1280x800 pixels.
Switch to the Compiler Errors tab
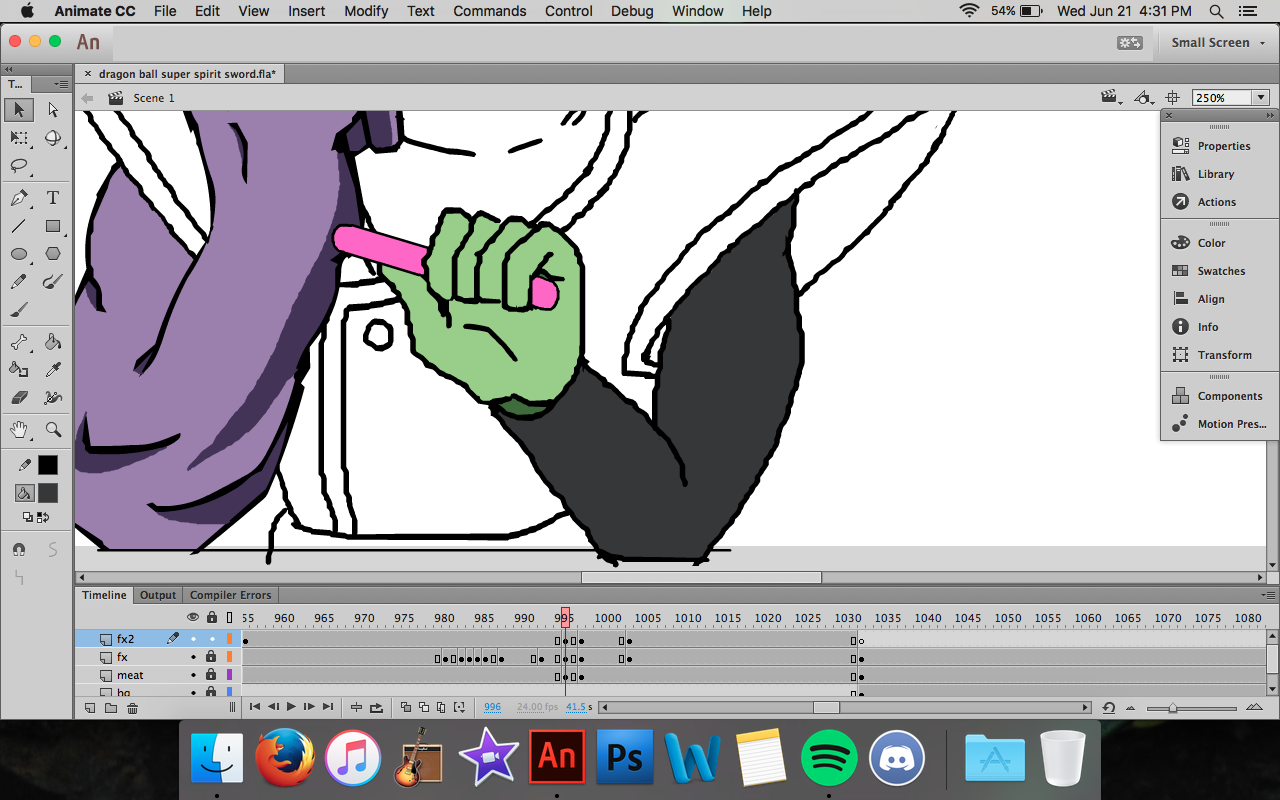[x=230, y=595]
